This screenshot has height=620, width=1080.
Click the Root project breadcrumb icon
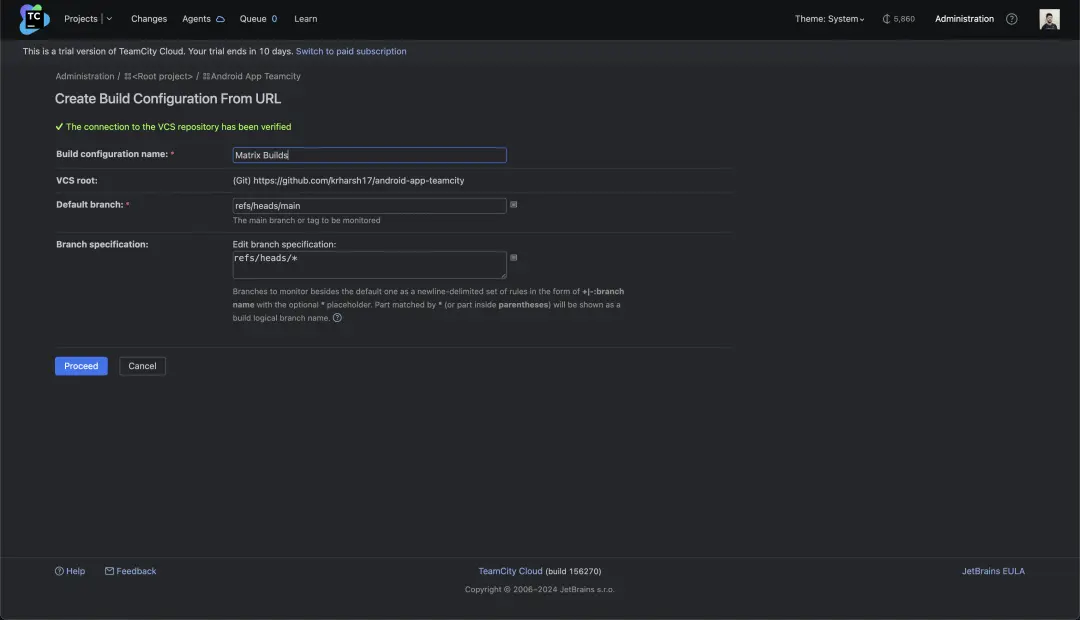click(x=128, y=76)
